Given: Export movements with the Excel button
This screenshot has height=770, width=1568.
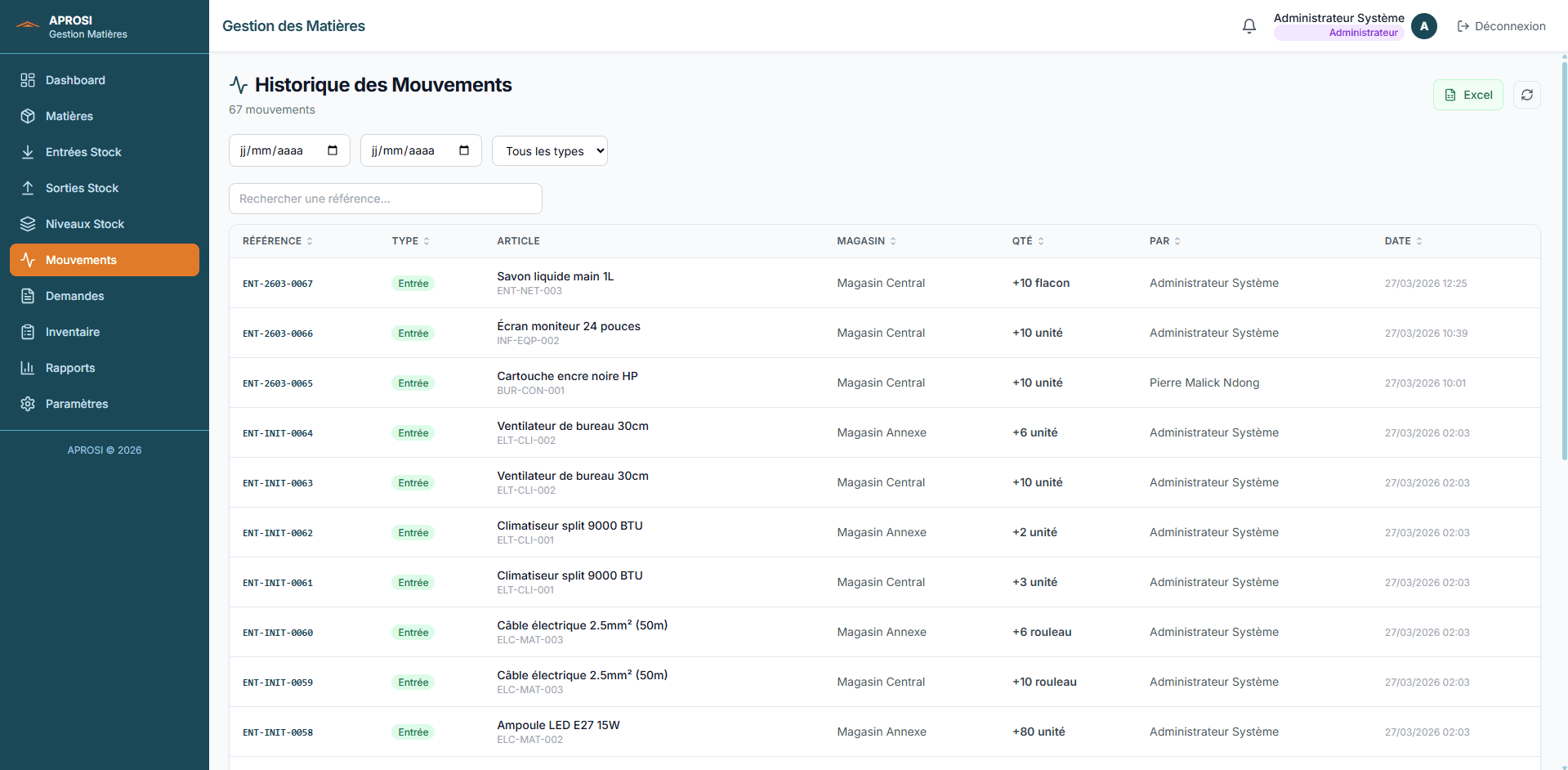Looking at the screenshot, I should (1468, 95).
